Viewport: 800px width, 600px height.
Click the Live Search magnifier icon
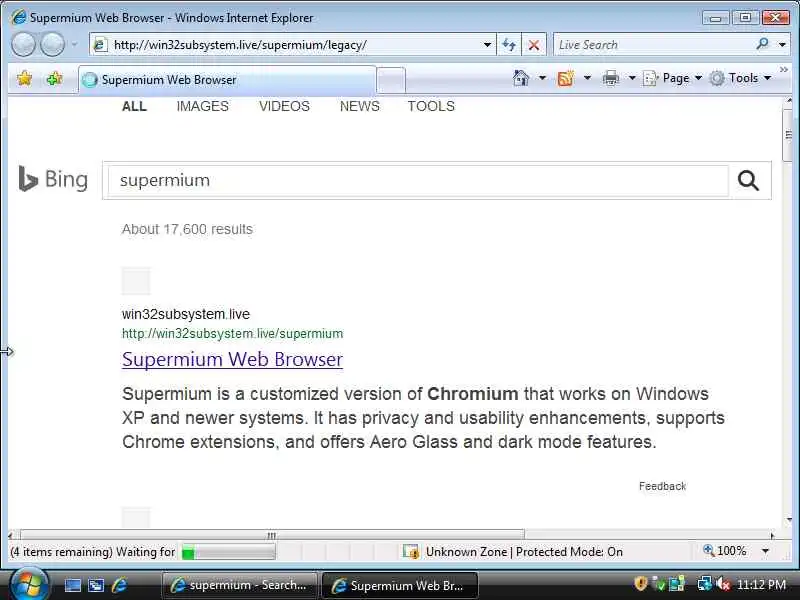[x=763, y=44]
